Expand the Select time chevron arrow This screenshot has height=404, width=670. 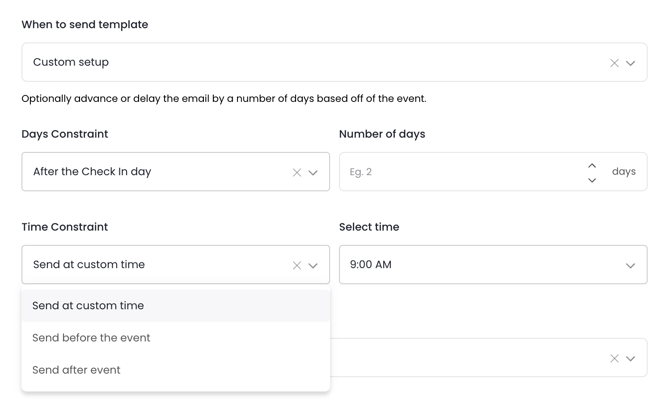631,266
